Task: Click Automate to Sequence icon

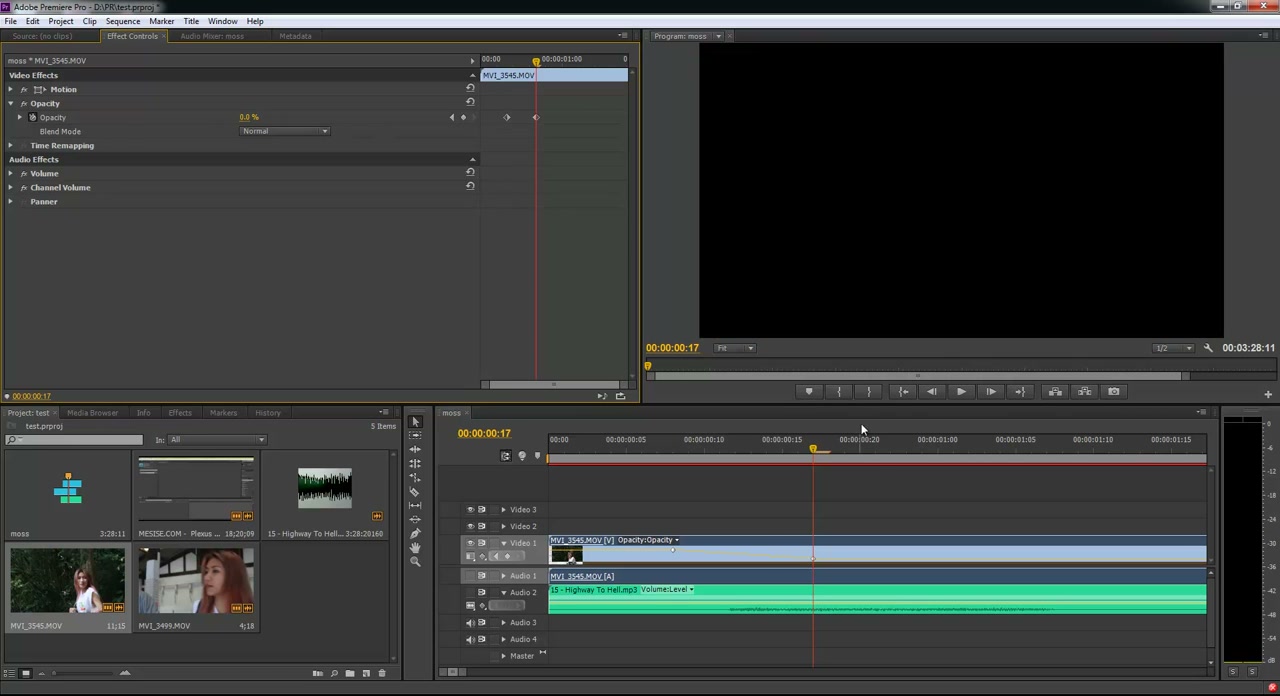Action: [x=317, y=673]
